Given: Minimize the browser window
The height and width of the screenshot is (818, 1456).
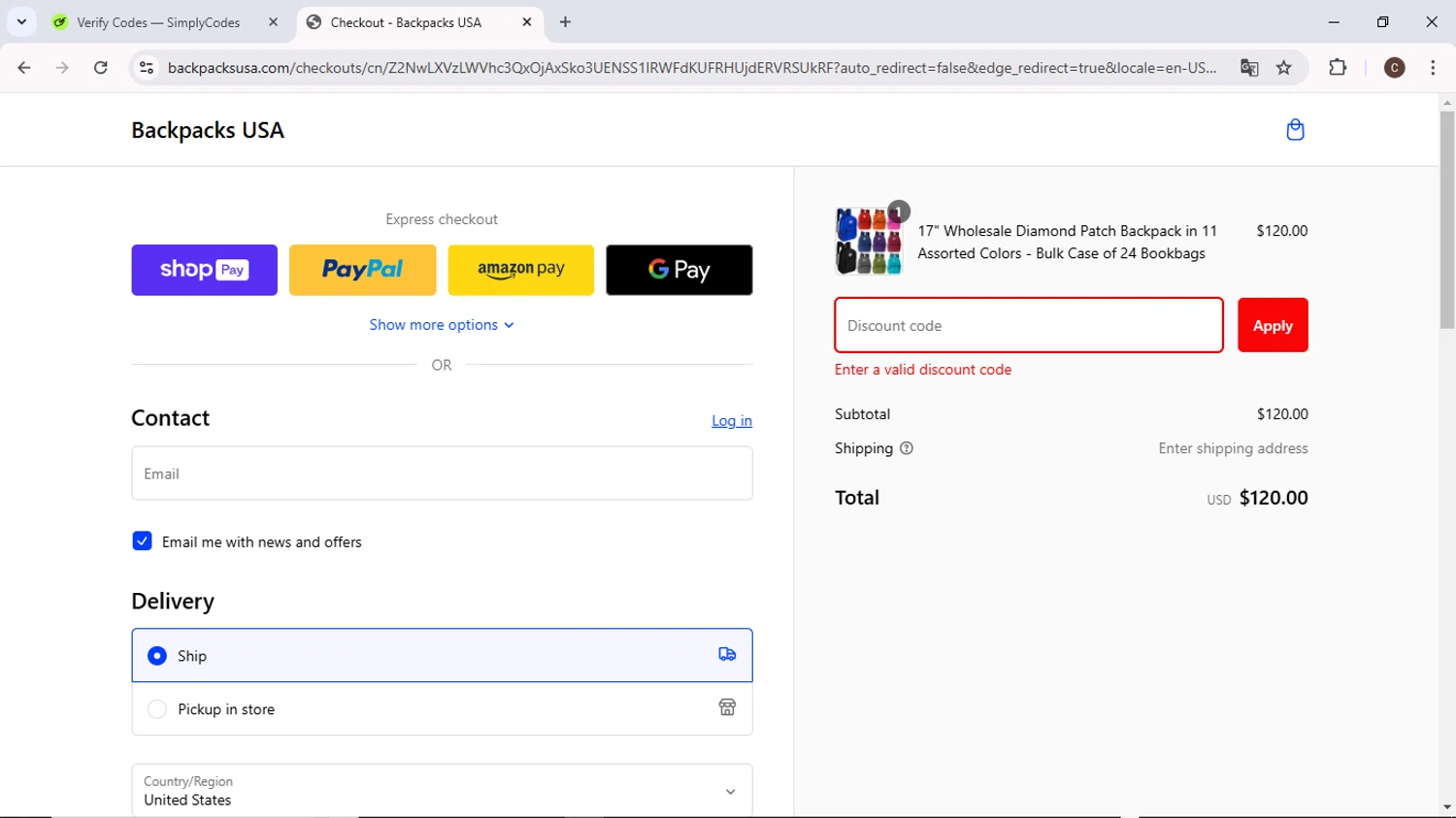Looking at the screenshot, I should tap(1334, 21).
